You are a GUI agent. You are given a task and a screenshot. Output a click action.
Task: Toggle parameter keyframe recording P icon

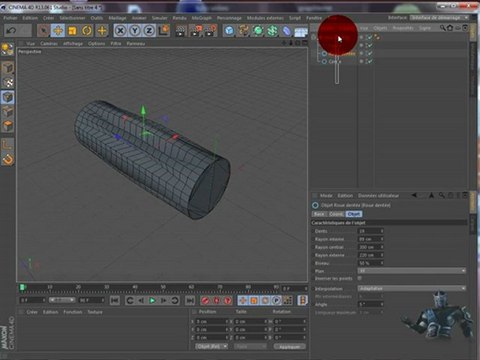click(x=276, y=301)
